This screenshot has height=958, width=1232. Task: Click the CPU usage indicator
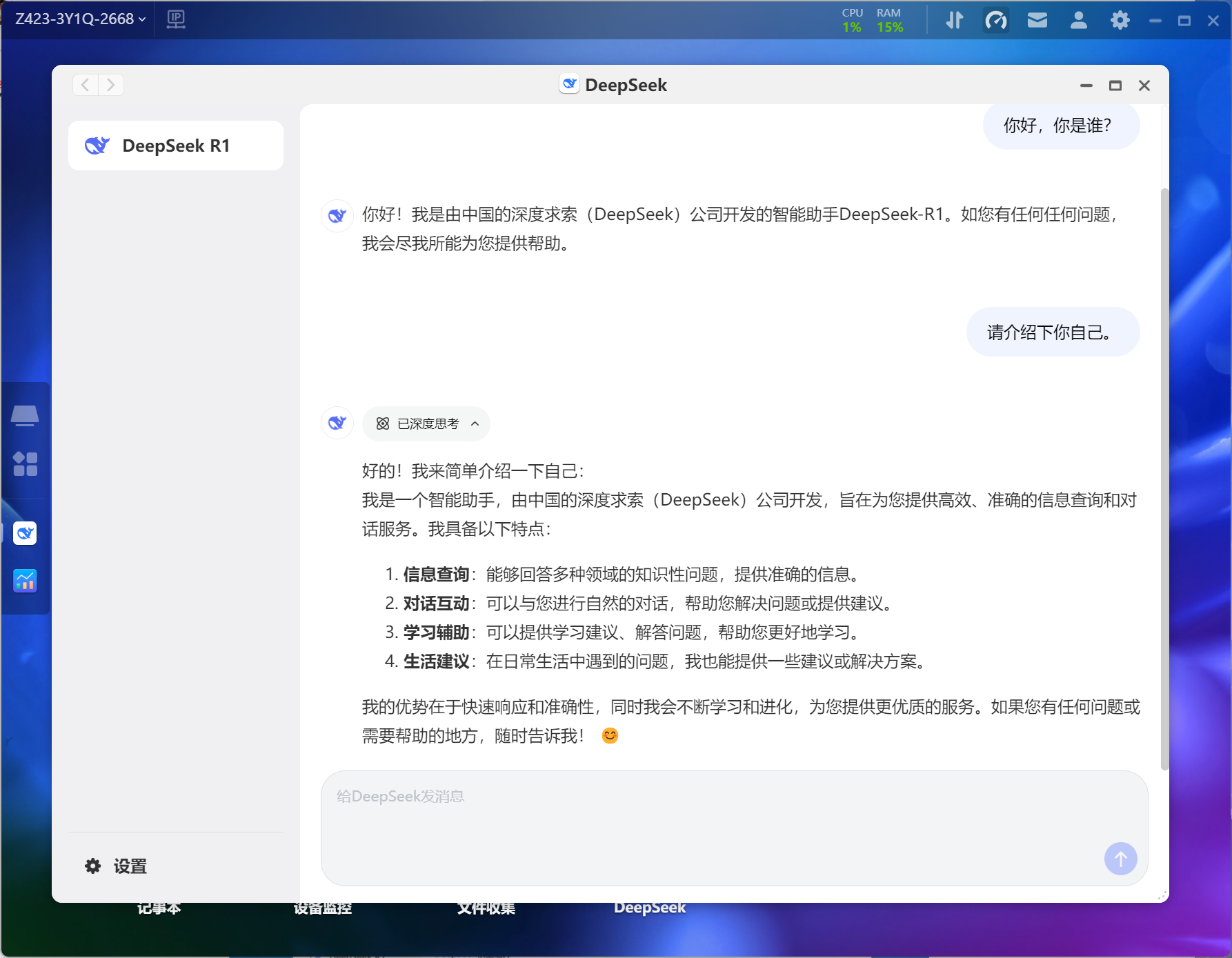pos(853,20)
